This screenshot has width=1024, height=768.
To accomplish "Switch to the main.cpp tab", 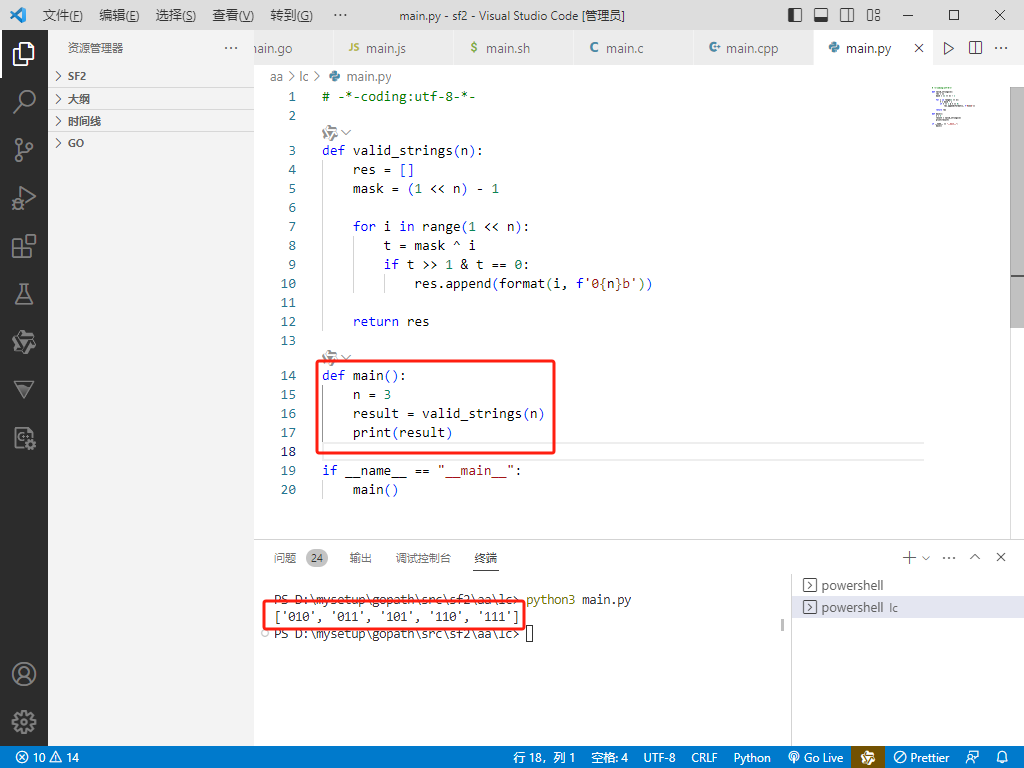I will tap(753, 48).
